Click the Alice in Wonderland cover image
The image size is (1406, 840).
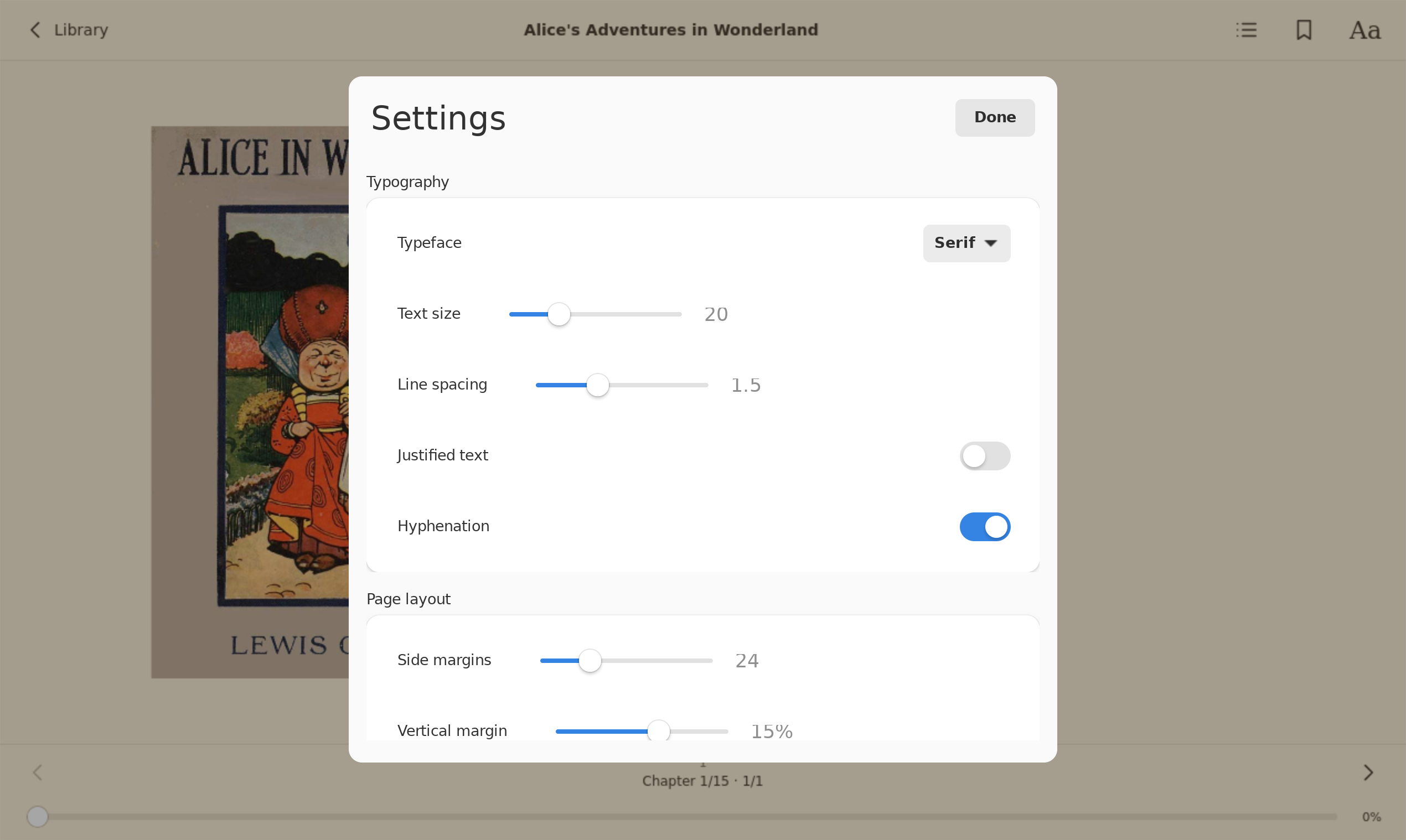(250, 402)
